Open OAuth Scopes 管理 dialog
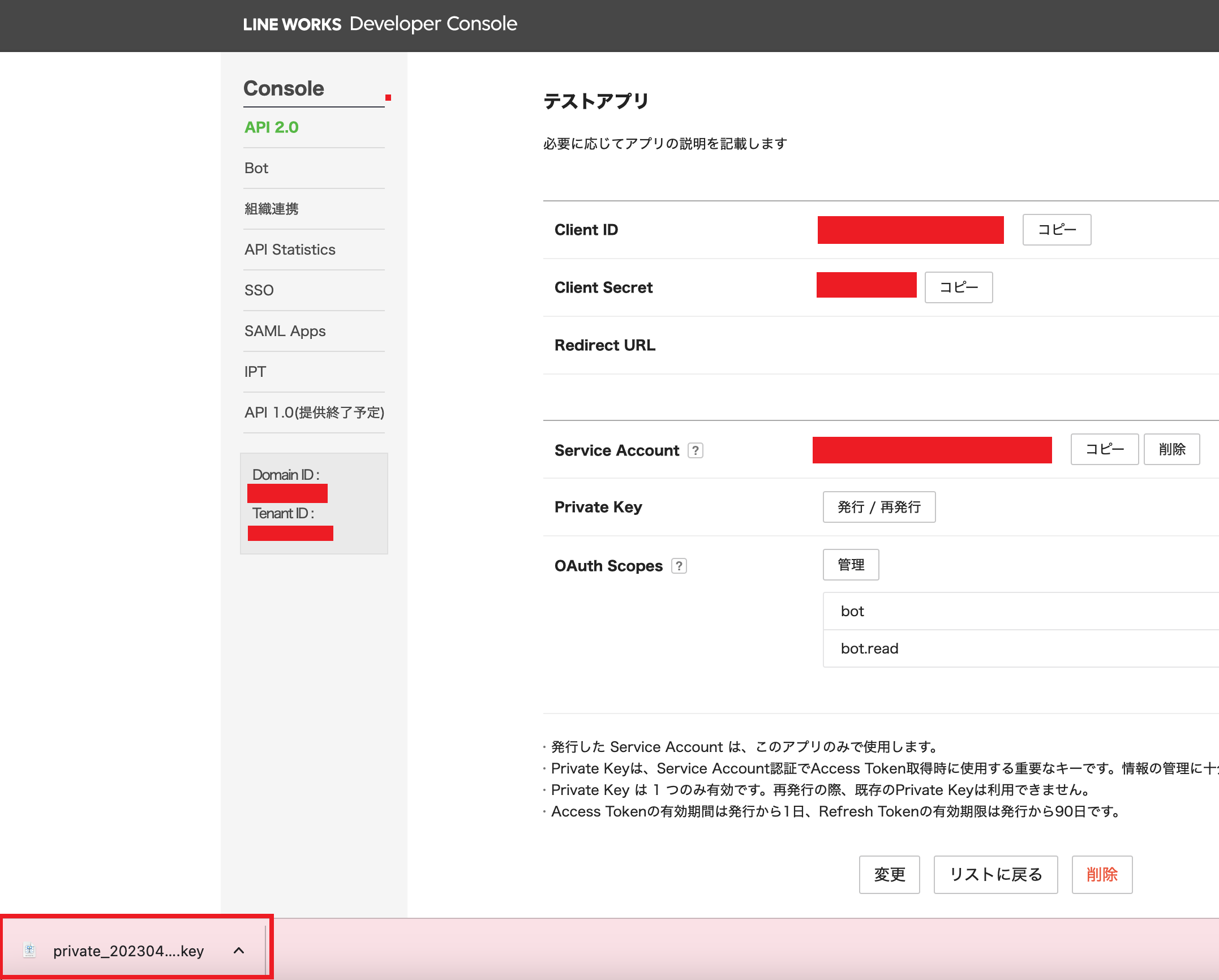The width and height of the screenshot is (1219, 980). click(851, 565)
